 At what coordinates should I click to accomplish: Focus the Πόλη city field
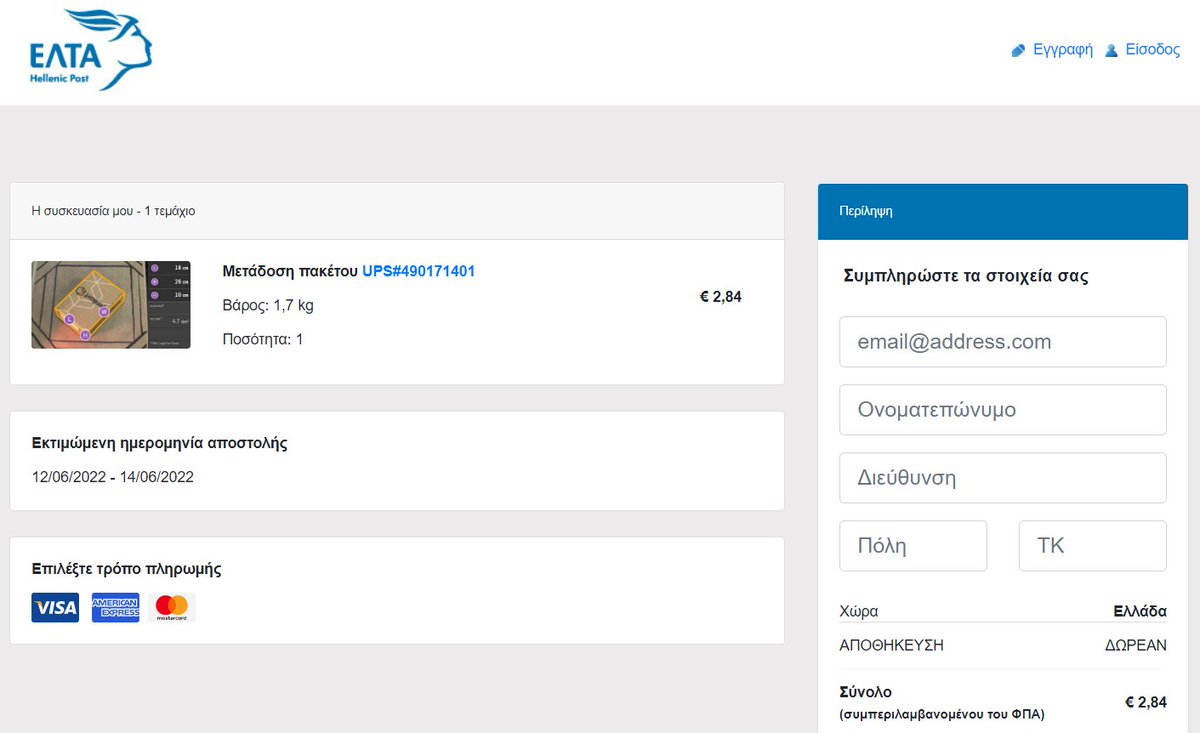coord(913,546)
